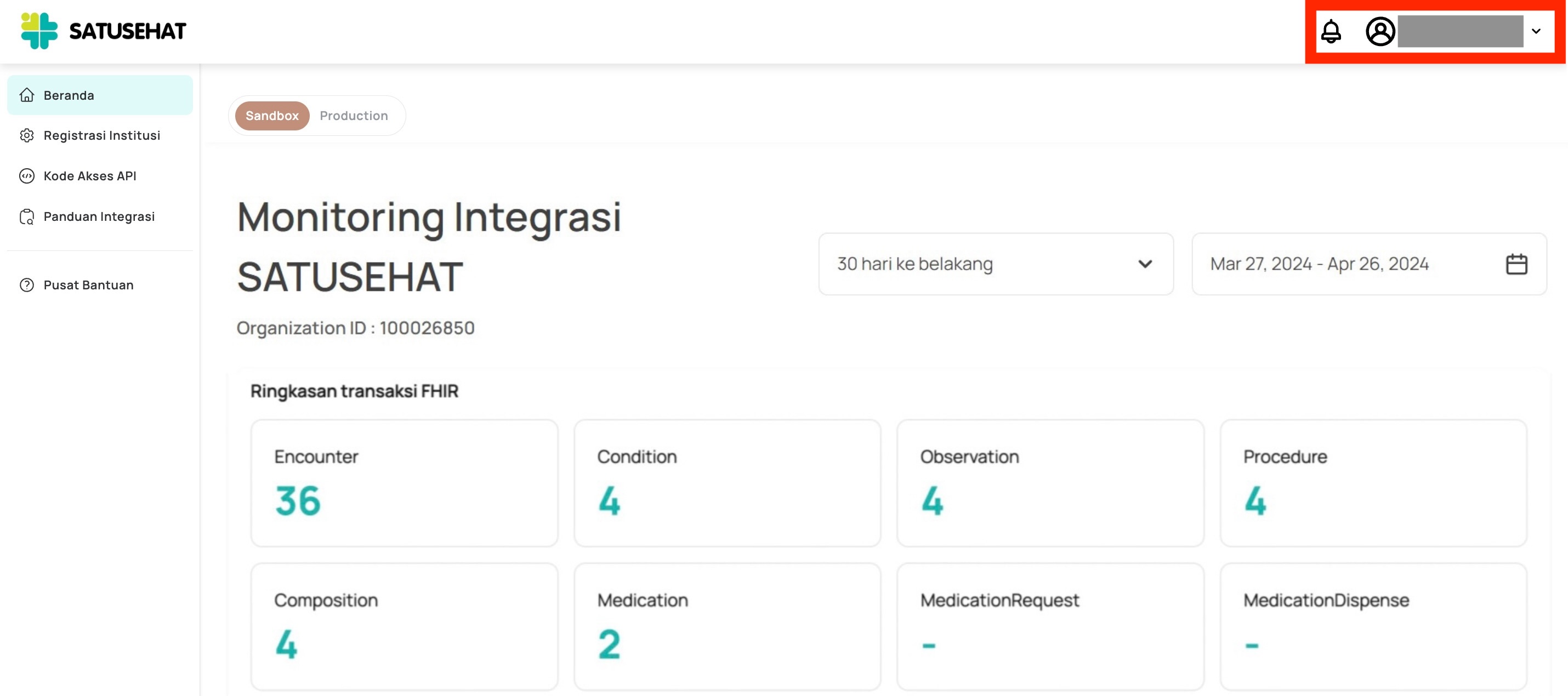Click the calendar icon on date range picker
The width and height of the screenshot is (1568, 696).
1517,264
